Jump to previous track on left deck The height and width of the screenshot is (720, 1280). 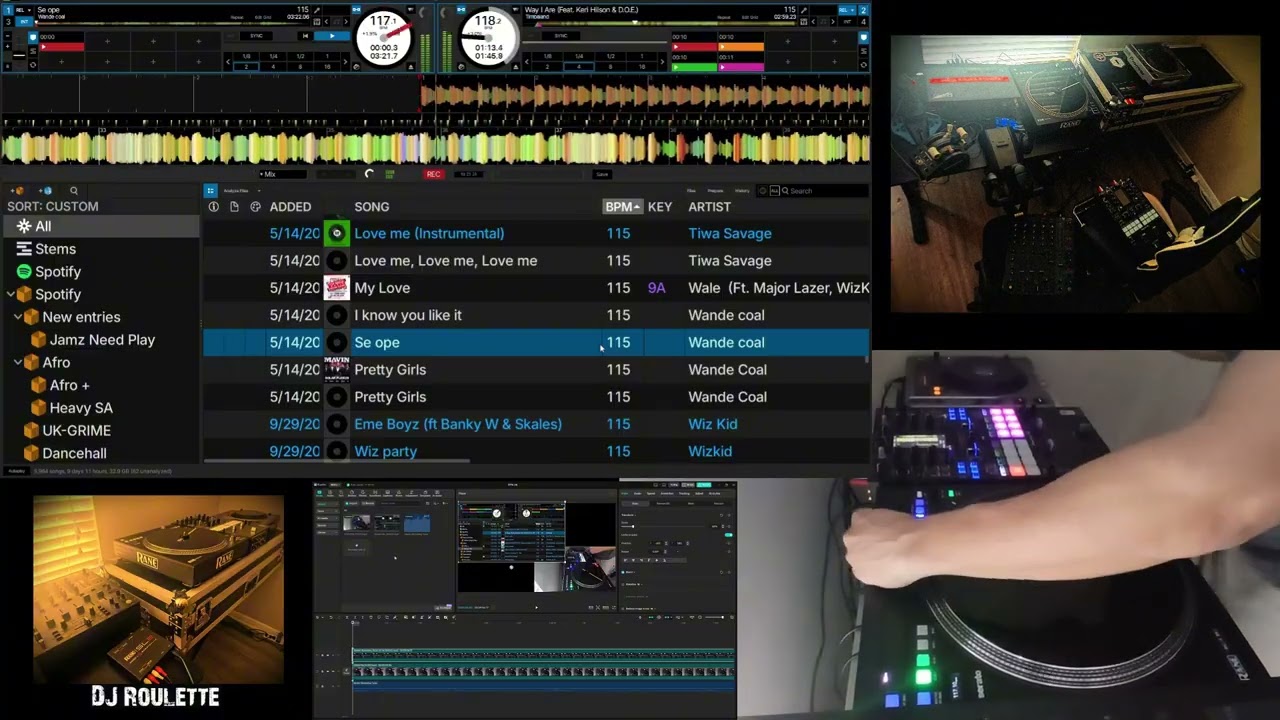pos(305,36)
